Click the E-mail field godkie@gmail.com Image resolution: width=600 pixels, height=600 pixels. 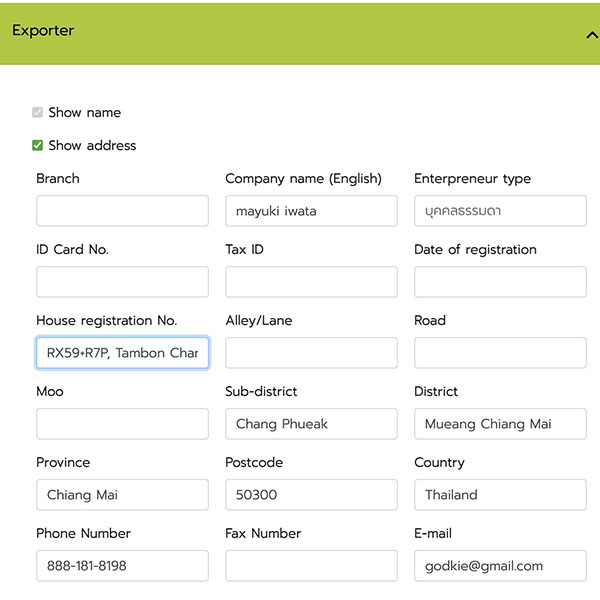(500, 566)
